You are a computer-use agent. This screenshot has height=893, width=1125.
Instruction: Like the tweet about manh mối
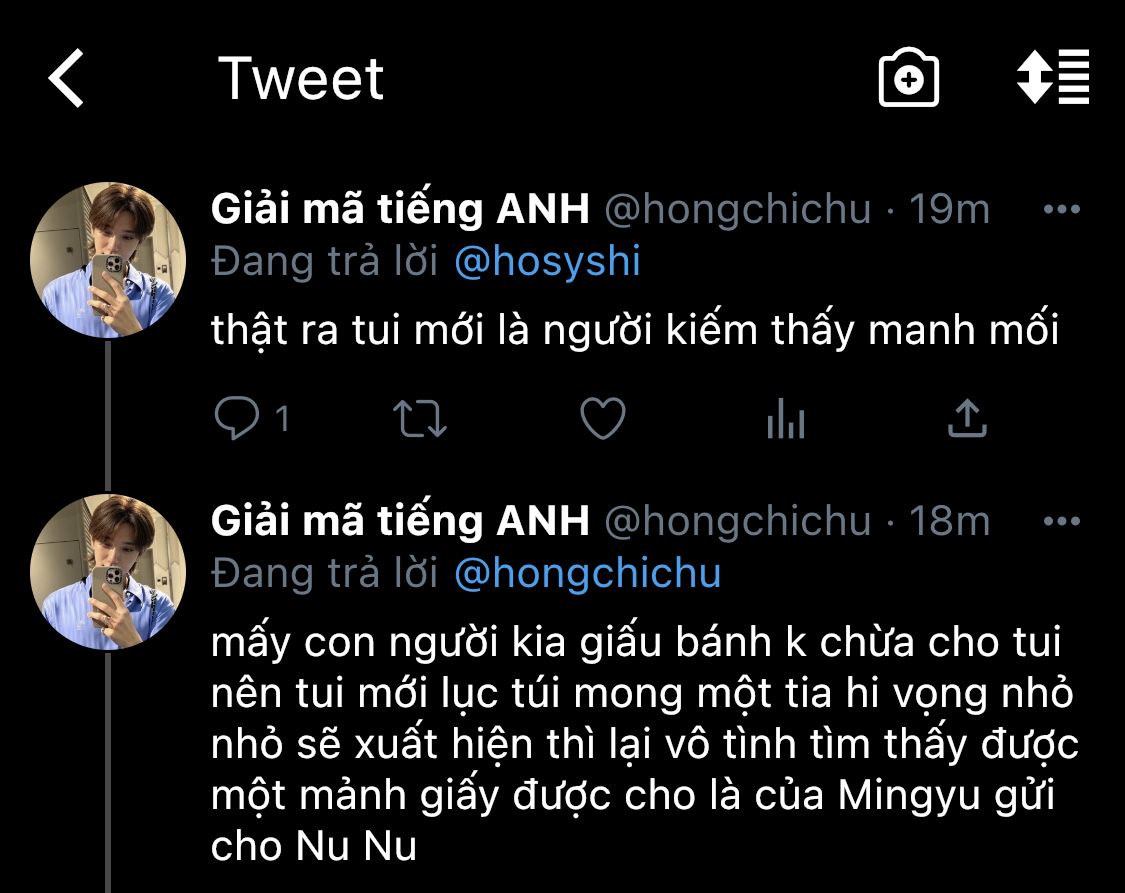pos(603,417)
